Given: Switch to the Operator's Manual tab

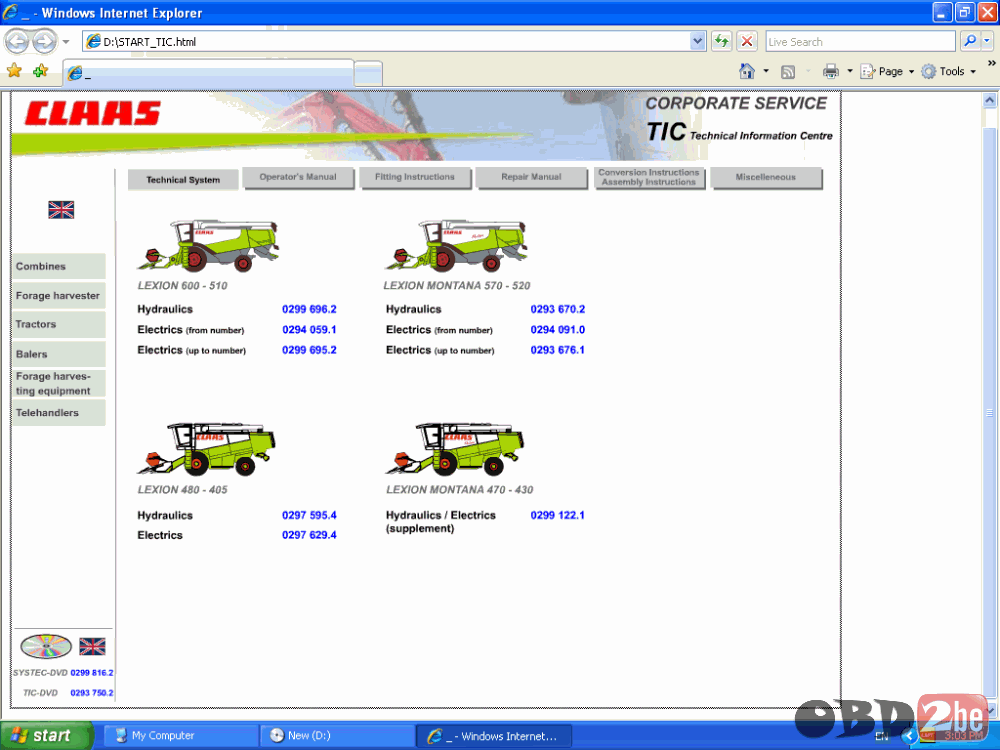Looking at the screenshot, I should (x=298, y=177).
